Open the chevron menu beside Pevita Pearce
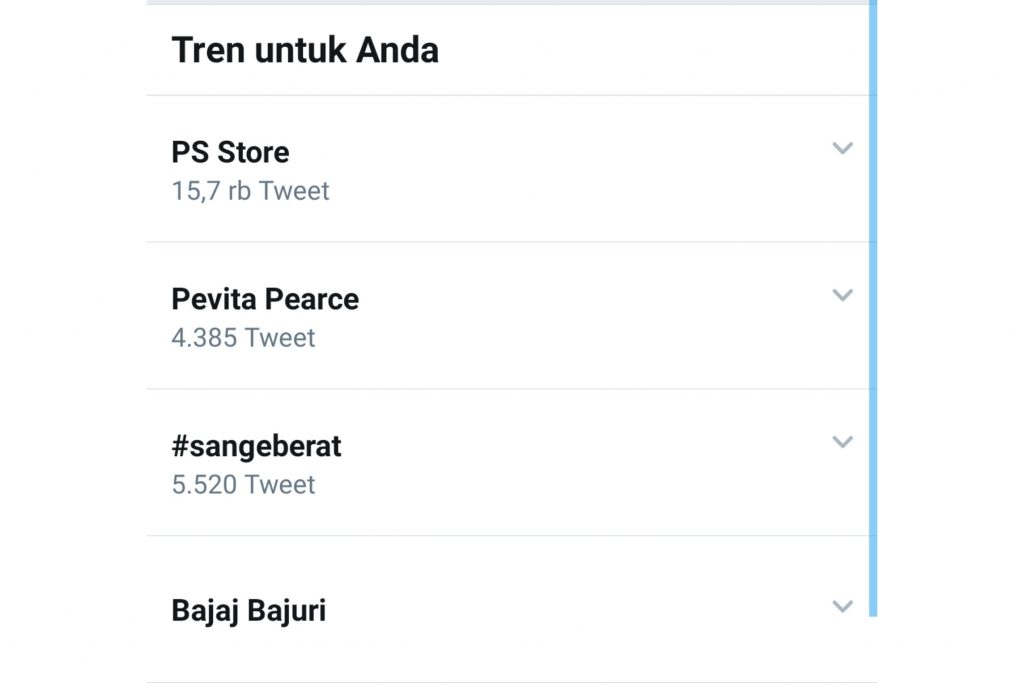 842,296
